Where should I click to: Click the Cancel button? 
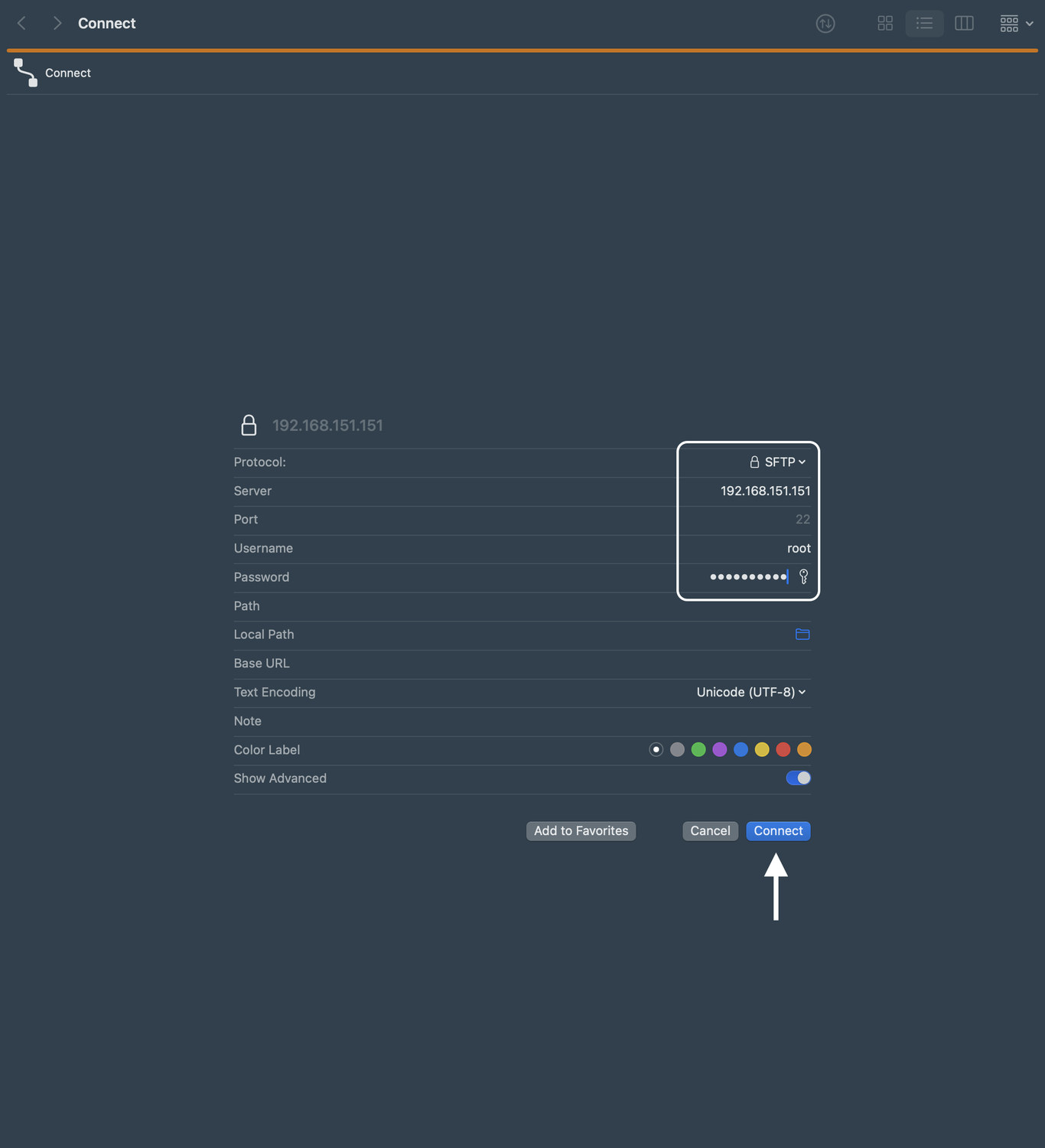coord(710,831)
